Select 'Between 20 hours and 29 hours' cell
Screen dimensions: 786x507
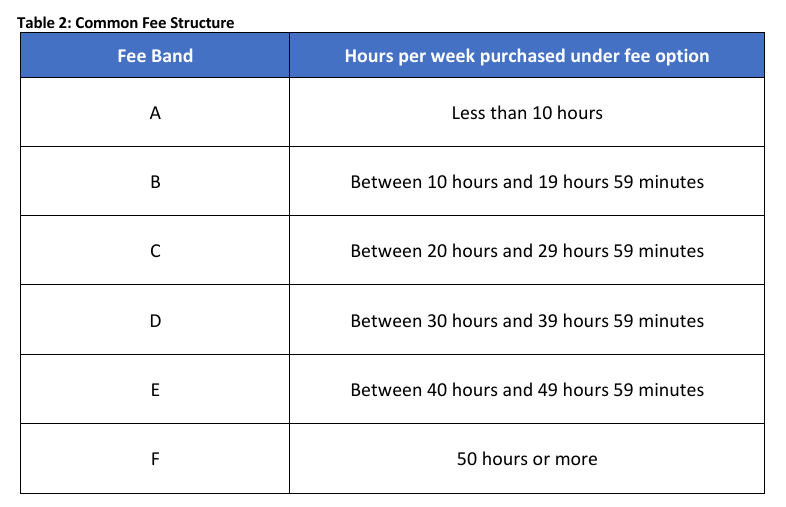coord(526,251)
